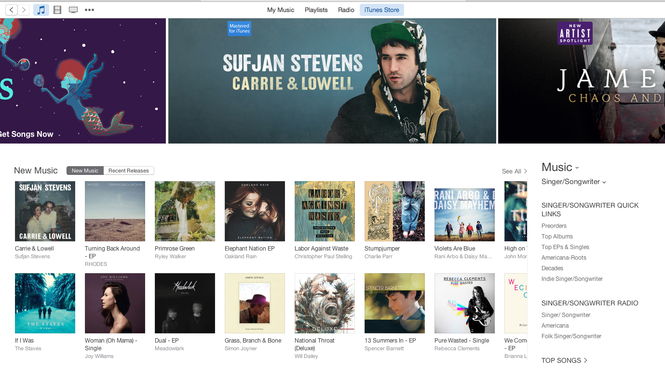This screenshot has width=665, height=370.
Task: Go back with the left arrow button
Action: click(12, 10)
